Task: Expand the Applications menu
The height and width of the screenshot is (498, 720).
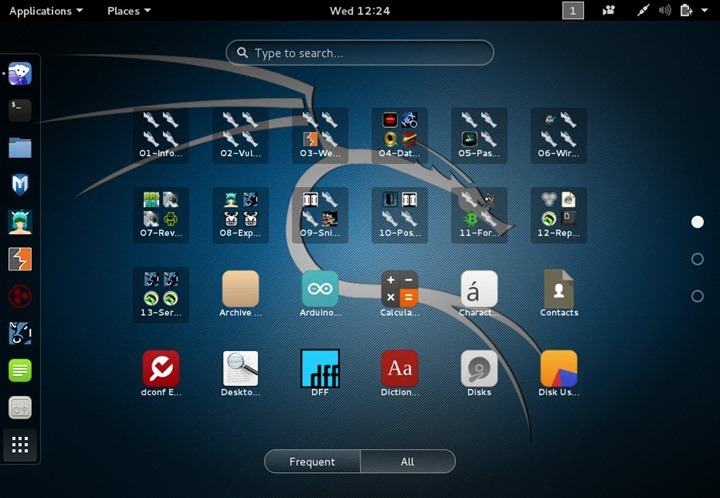Action: [46, 11]
